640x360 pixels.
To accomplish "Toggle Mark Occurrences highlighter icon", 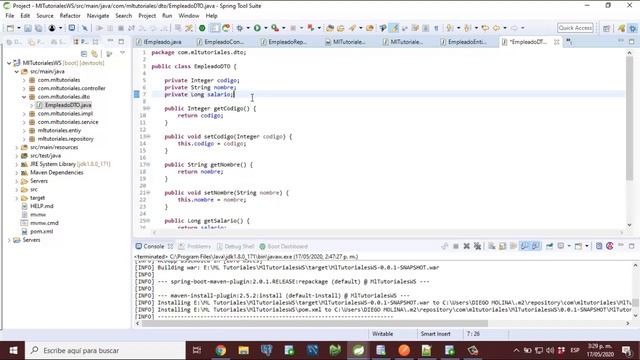I will point(394,28).
